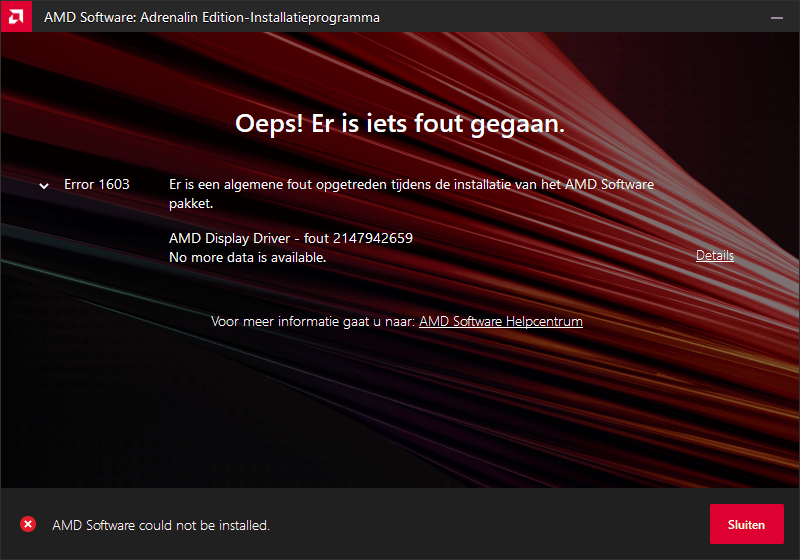Select 'AMD Display Driver - fout 2147942659' text
The image size is (800, 560).
[x=291, y=238]
